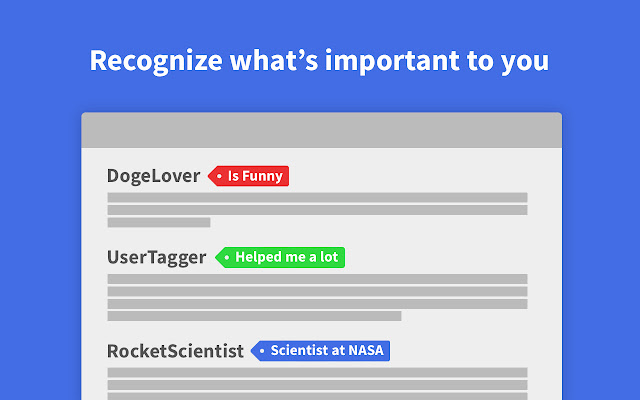640x400 pixels.
Task: Click second placeholder line under DogeLover
Action: click(x=317, y=210)
